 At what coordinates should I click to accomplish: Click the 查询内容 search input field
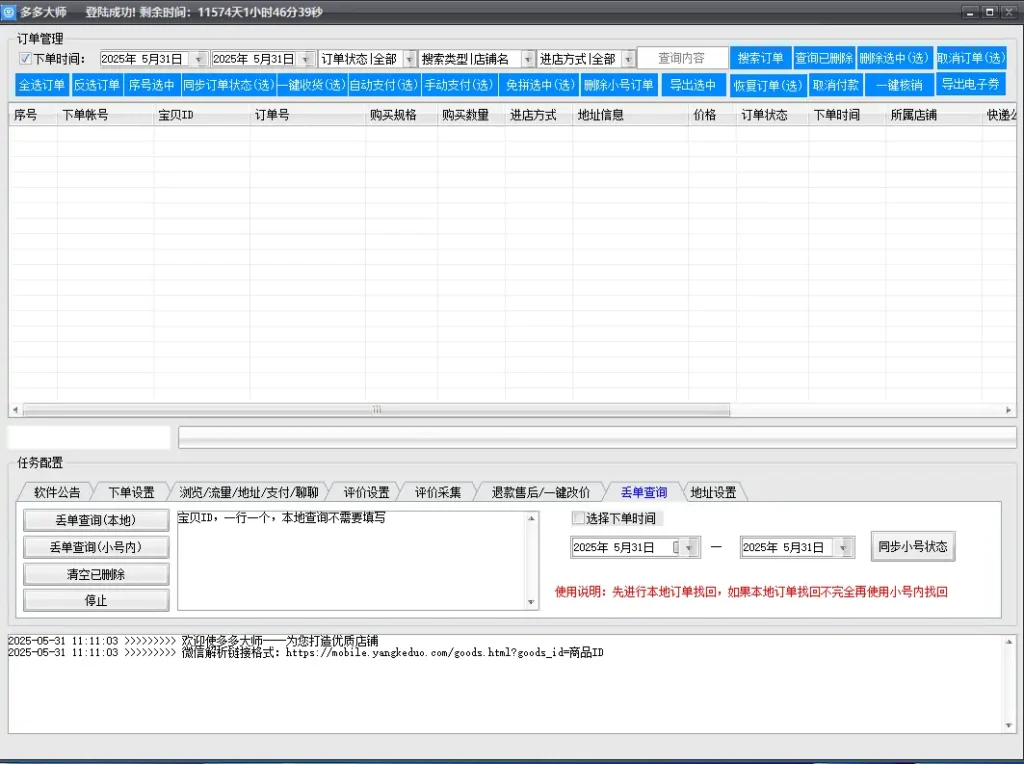pyautogui.click(x=682, y=58)
